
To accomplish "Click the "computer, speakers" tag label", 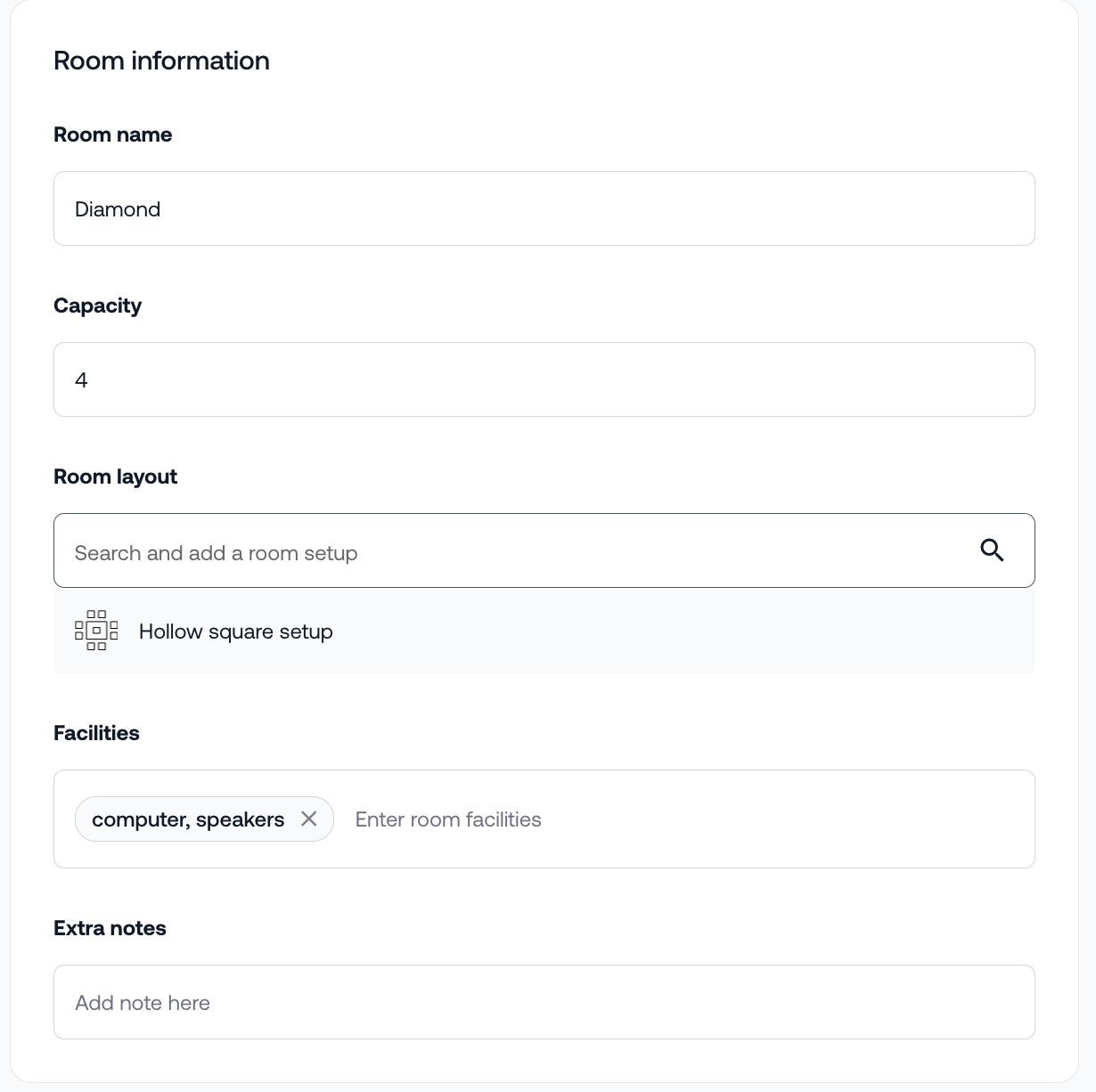I will tap(188, 819).
